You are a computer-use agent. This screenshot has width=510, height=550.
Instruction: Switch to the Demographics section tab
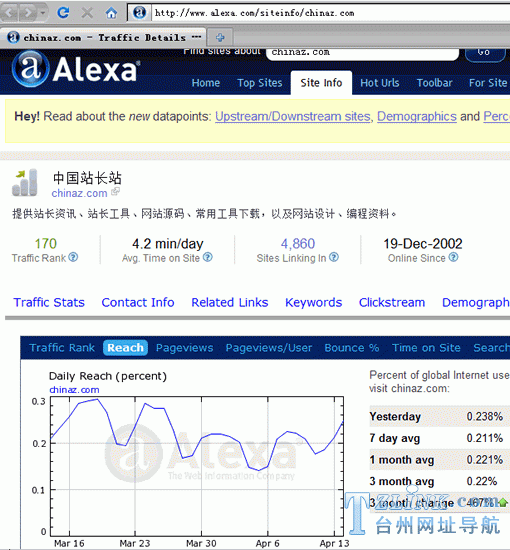click(x=476, y=303)
